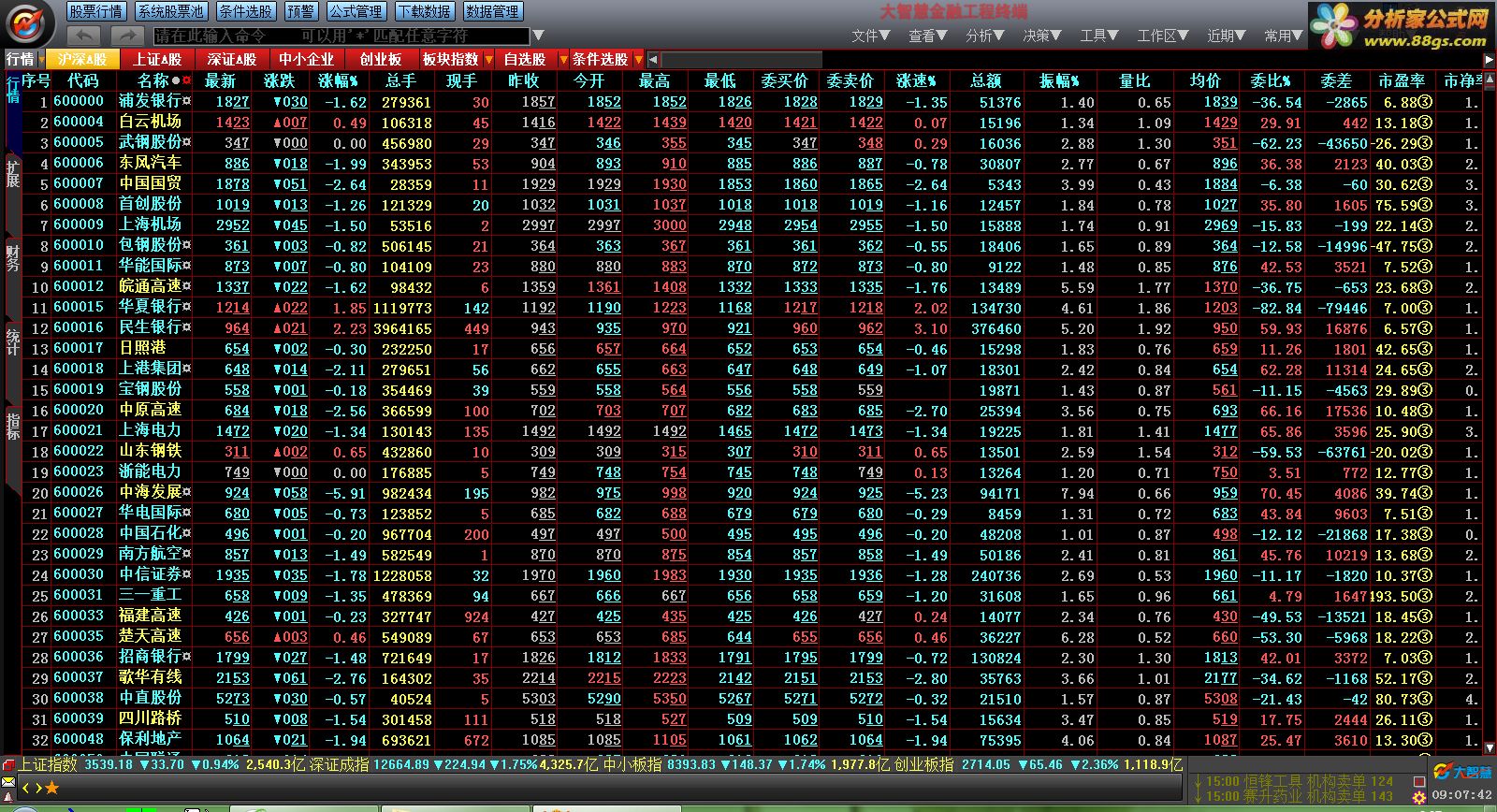
Task: Sort by the 市盈率 column header
Action: pos(1402,80)
